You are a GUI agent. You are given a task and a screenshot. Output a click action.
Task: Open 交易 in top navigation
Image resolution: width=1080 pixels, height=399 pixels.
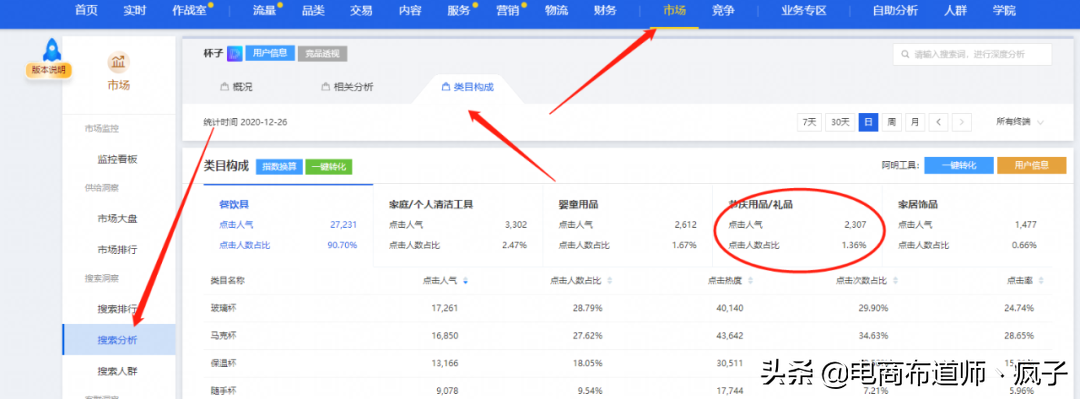(361, 10)
